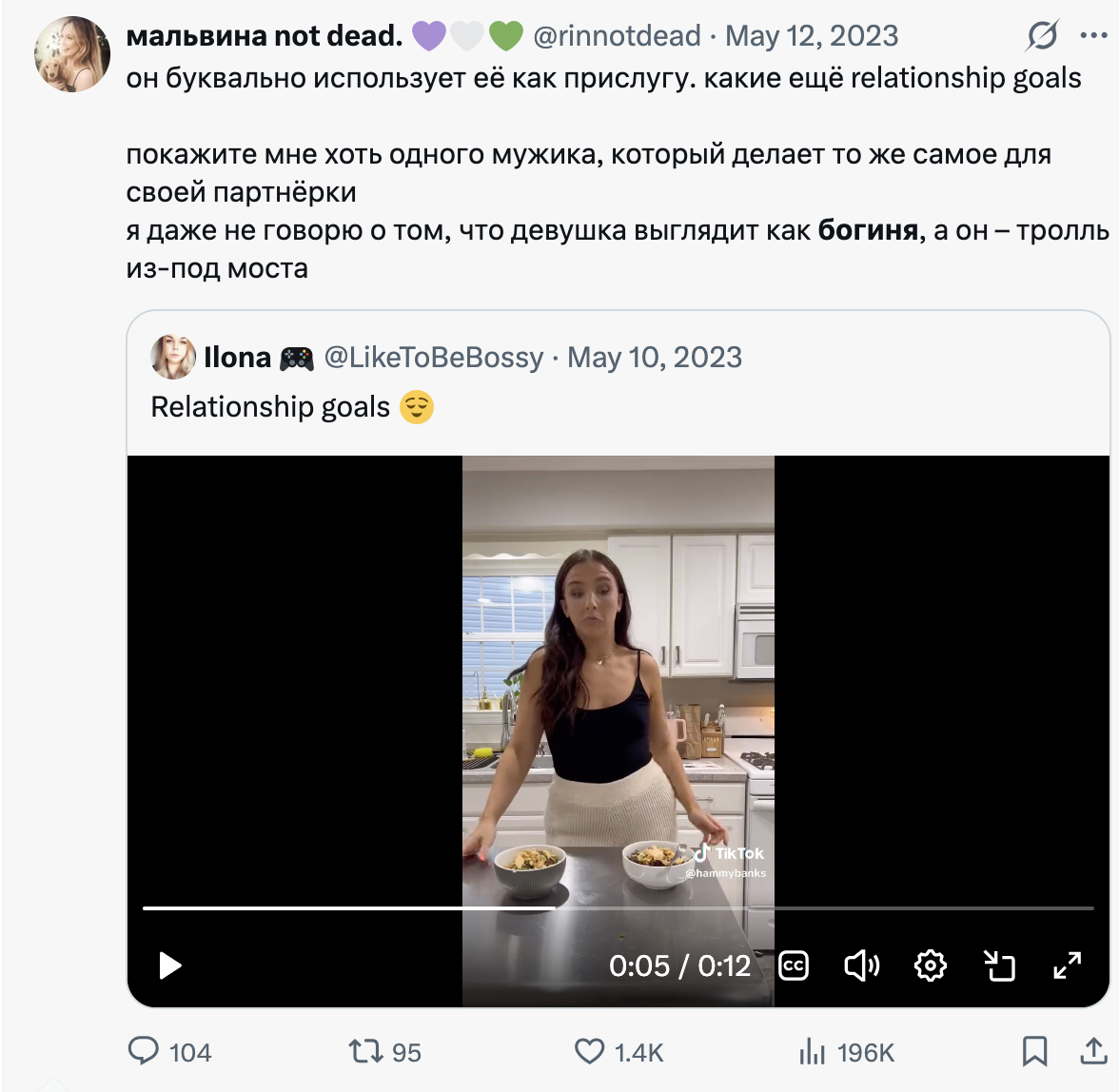Open Grok explain icon beside date
This screenshot has height=1092, width=1119.
(1041, 35)
